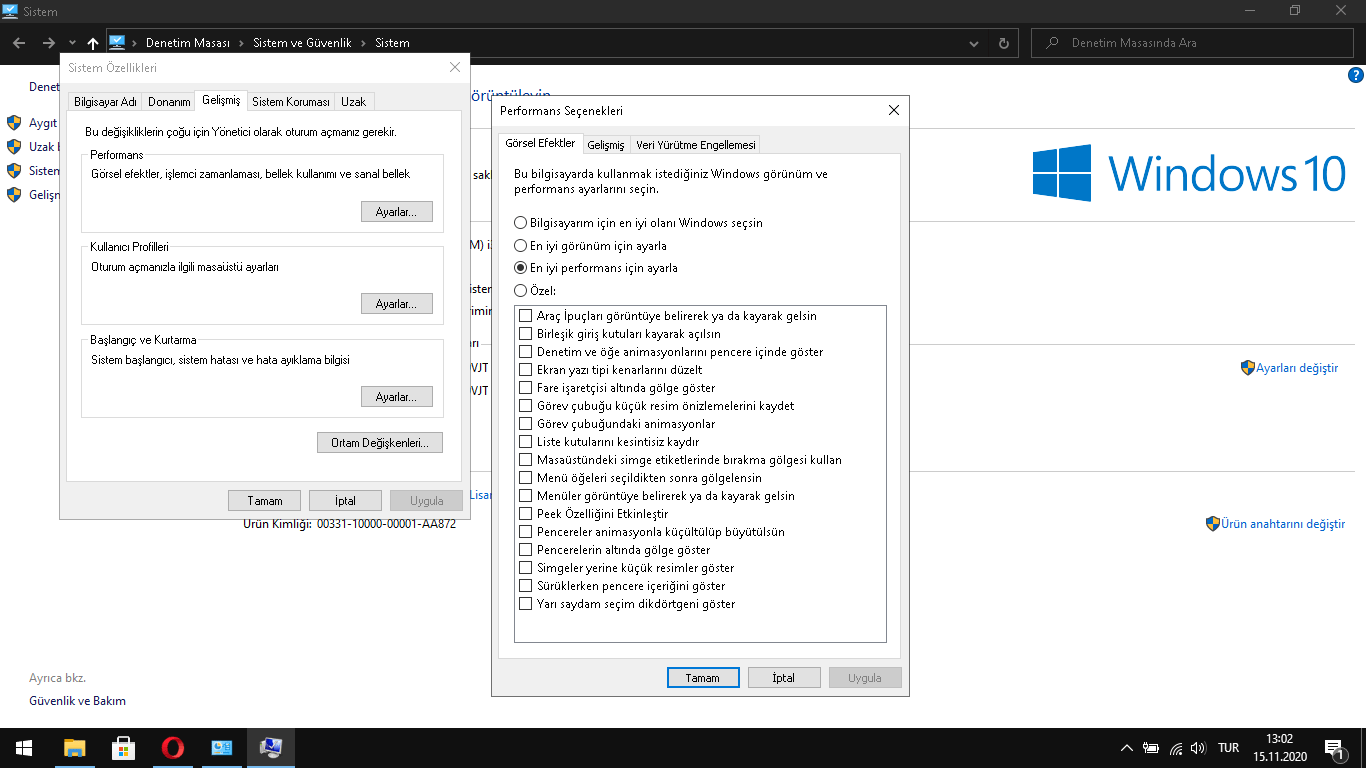Open 'Ortam Değişkenleri...' button
The height and width of the screenshot is (768, 1366).
tap(380, 443)
